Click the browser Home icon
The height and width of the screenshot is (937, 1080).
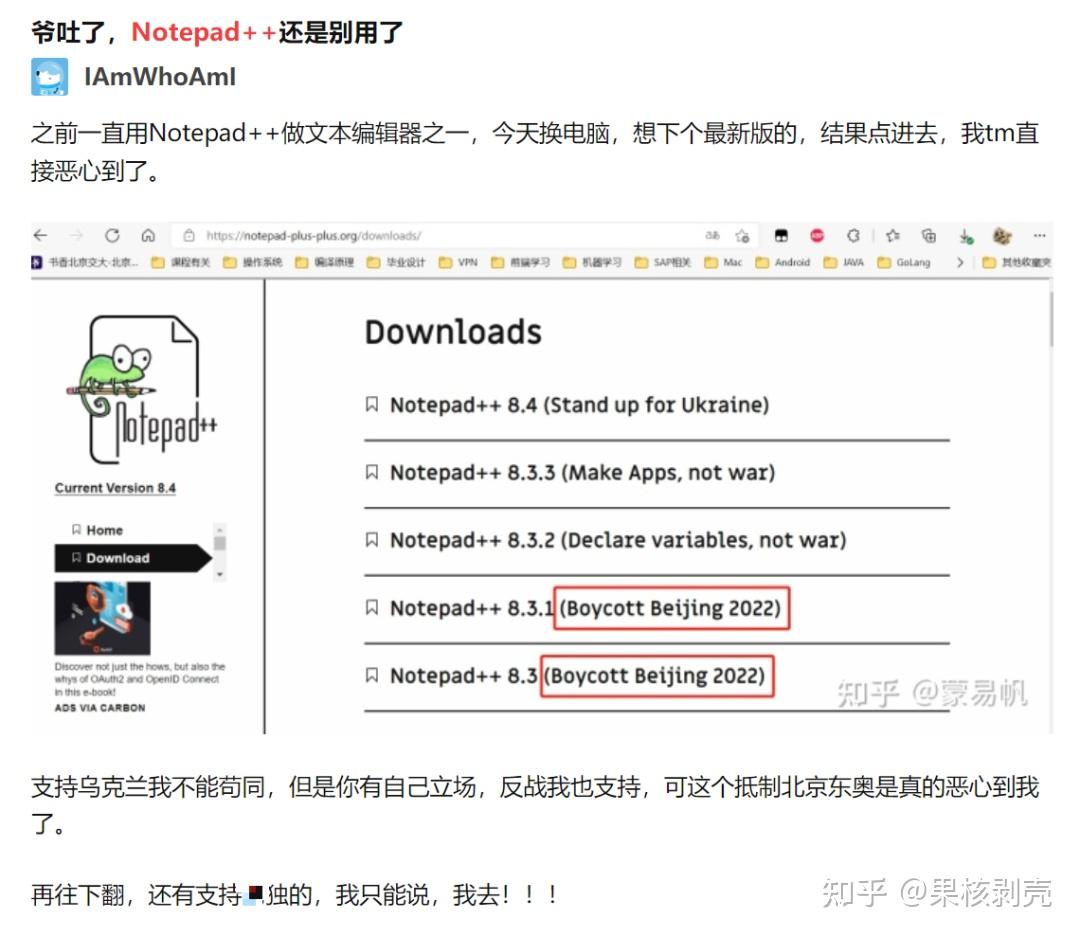coord(149,236)
